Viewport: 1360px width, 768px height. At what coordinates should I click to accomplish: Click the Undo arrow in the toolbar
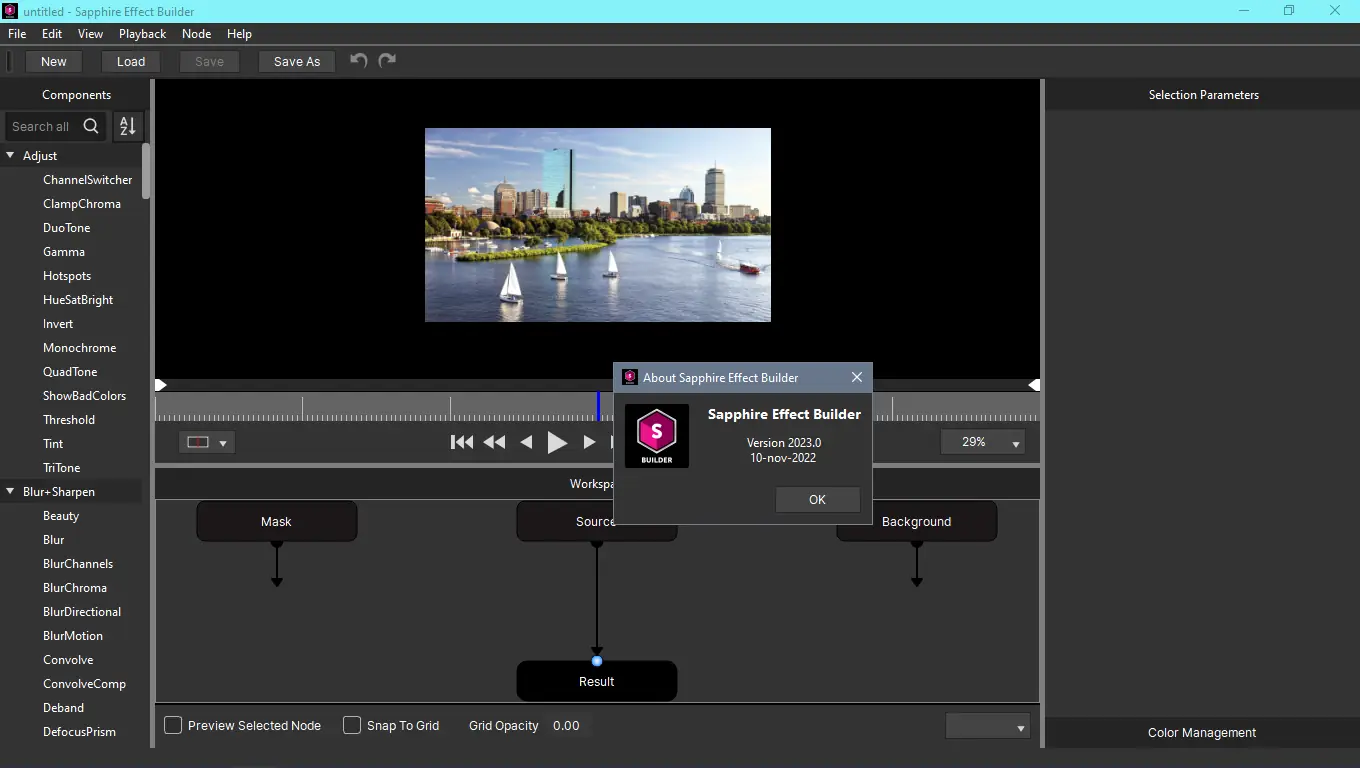359,61
